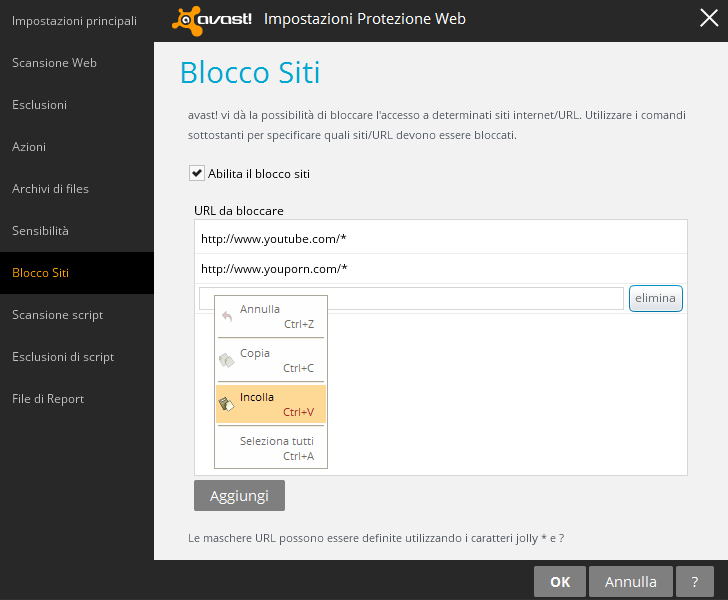Click the undo arrow icon beside Annulla
Image resolution: width=728 pixels, height=600 pixels.
[x=227, y=316]
